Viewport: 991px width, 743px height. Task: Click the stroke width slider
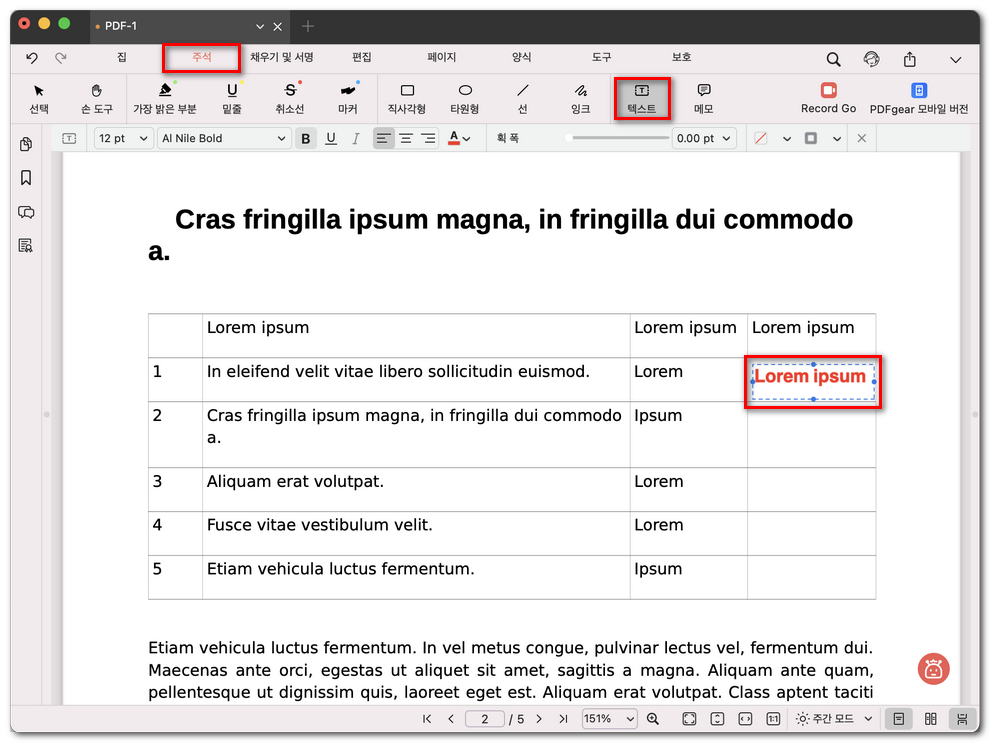[618, 139]
